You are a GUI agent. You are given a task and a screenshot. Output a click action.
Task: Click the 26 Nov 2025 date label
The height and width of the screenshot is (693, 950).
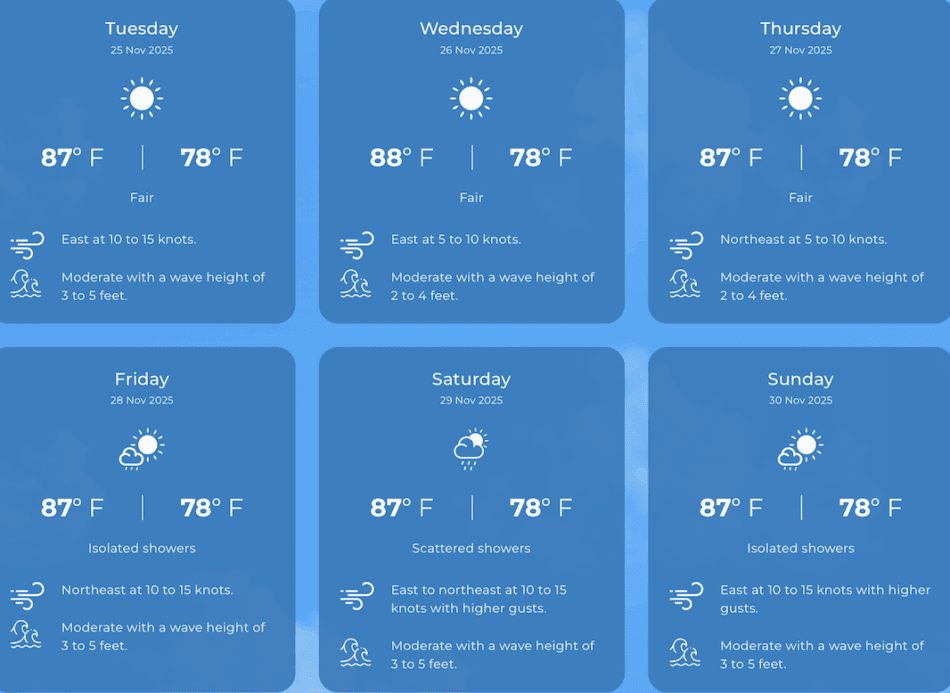point(471,50)
